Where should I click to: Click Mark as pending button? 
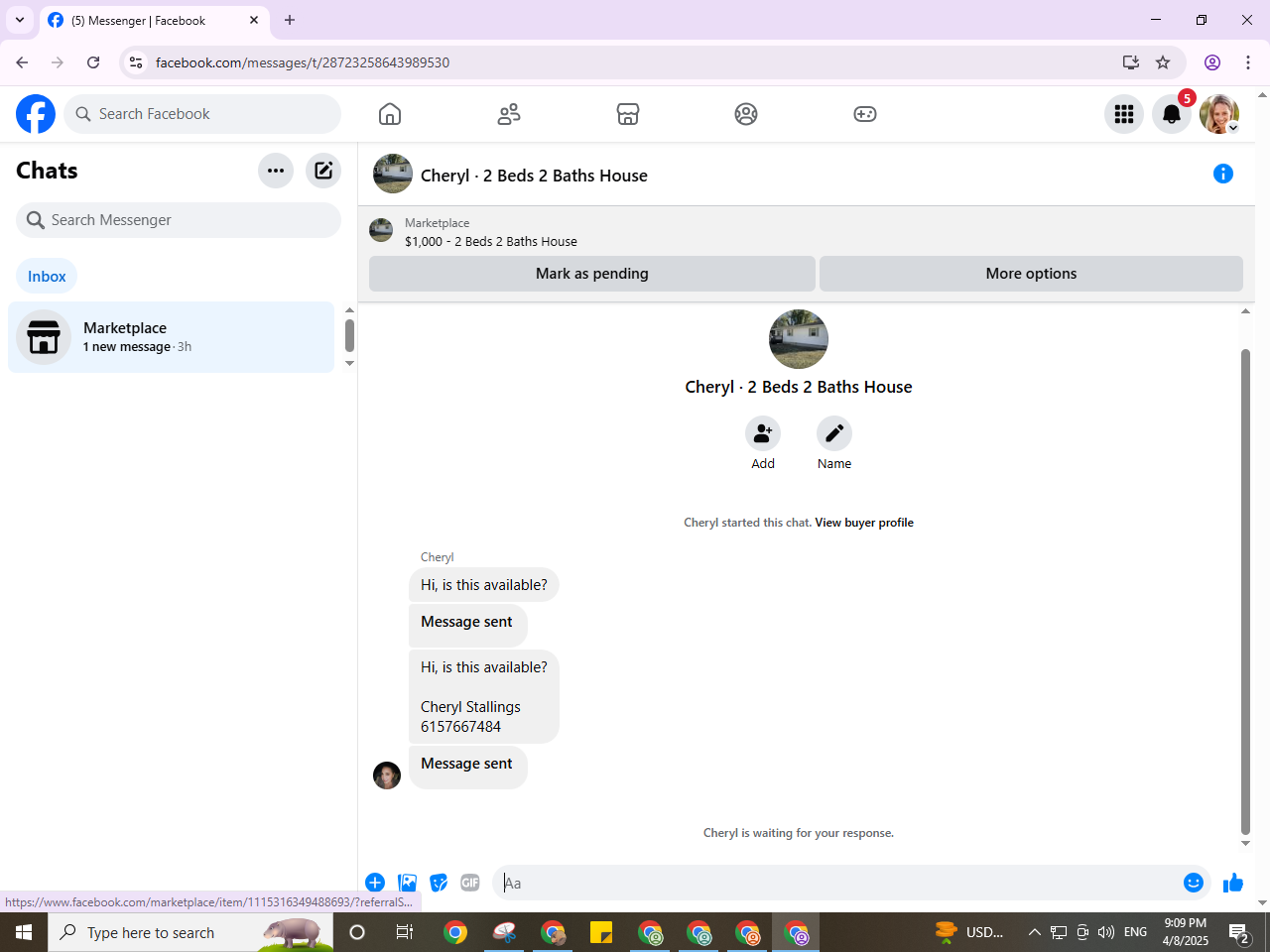click(592, 274)
